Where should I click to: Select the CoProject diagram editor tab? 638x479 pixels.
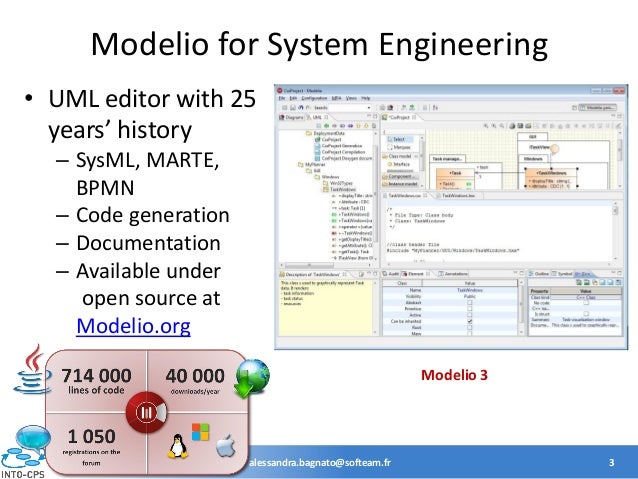pyautogui.click(x=399, y=118)
